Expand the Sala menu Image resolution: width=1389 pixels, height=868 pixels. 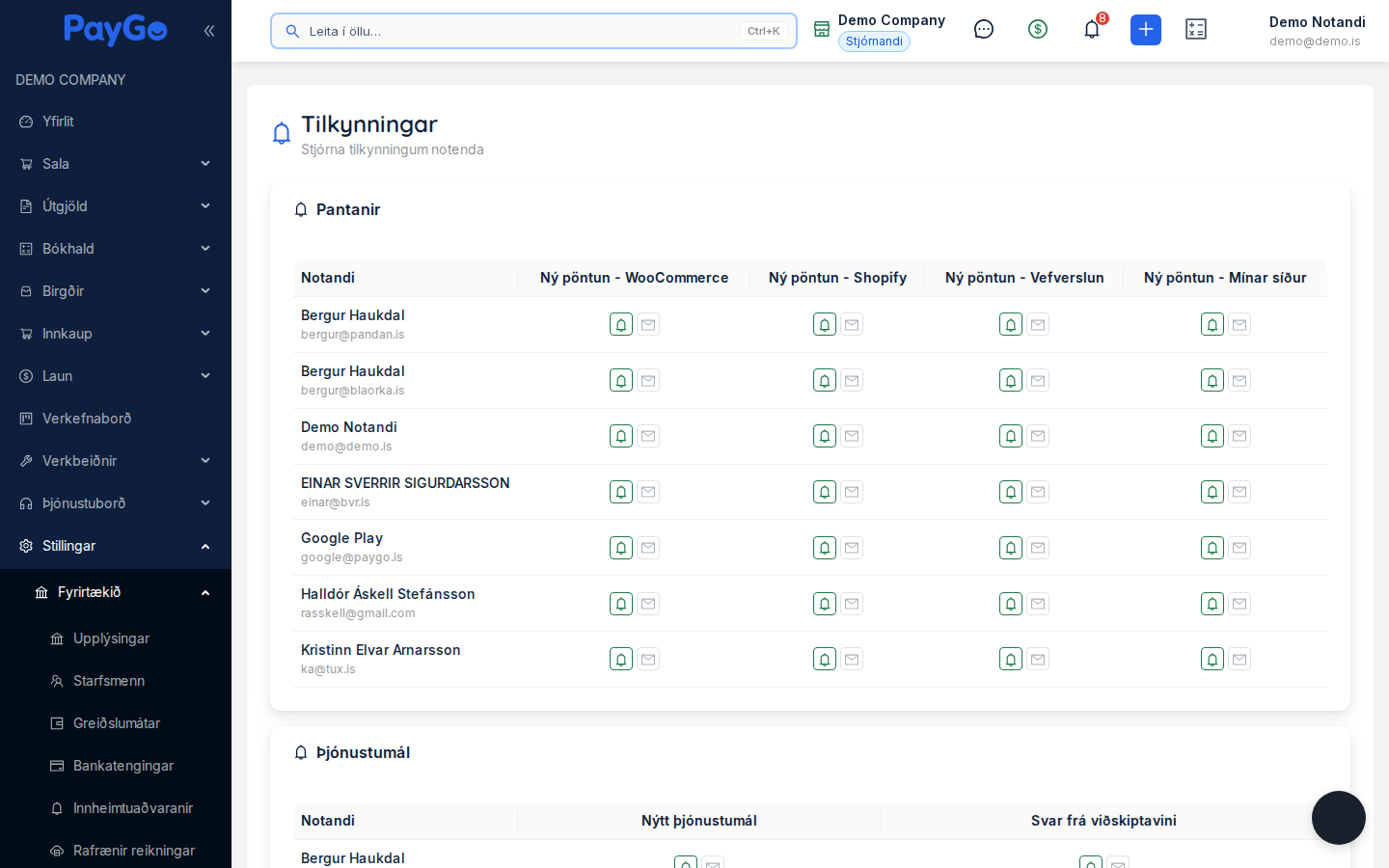pos(116,164)
